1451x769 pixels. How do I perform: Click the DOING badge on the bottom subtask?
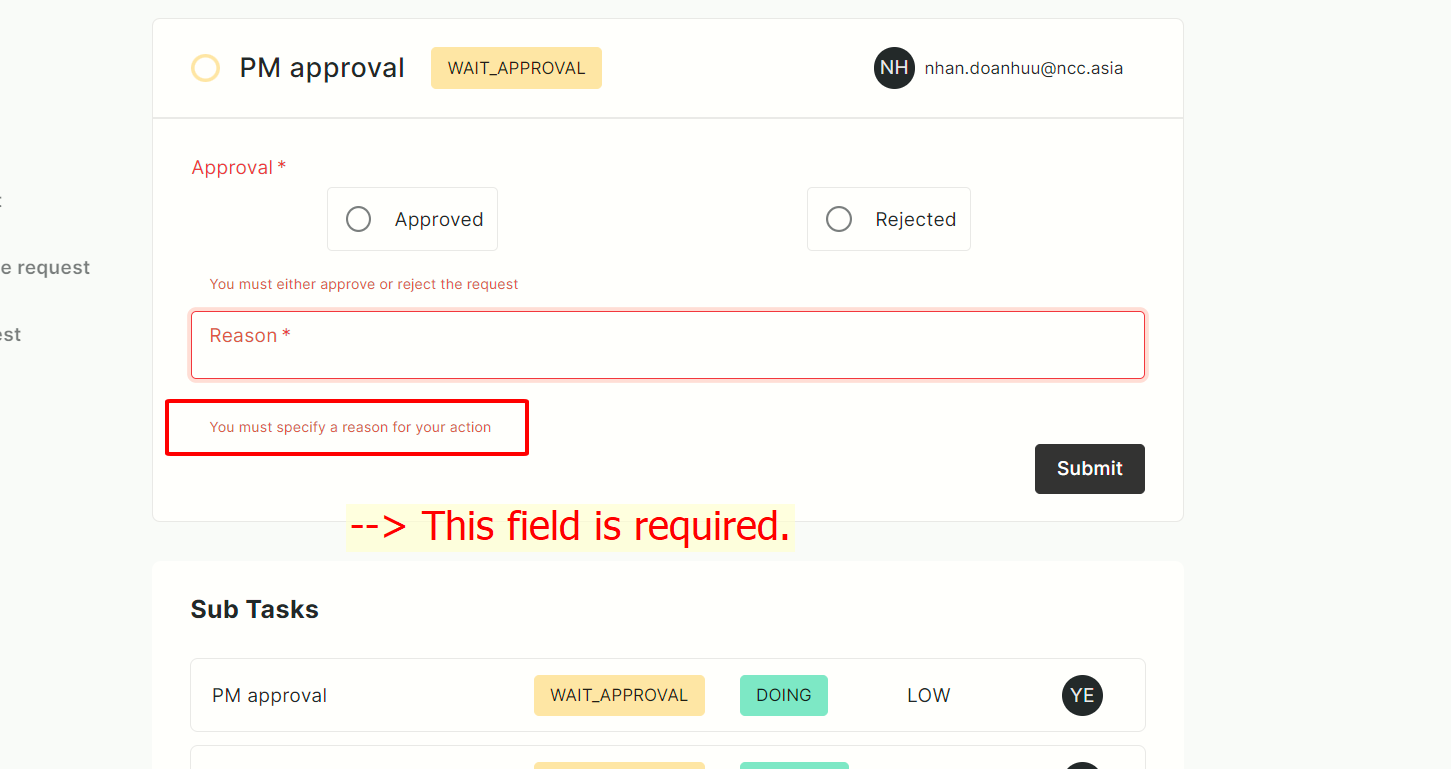click(x=794, y=766)
